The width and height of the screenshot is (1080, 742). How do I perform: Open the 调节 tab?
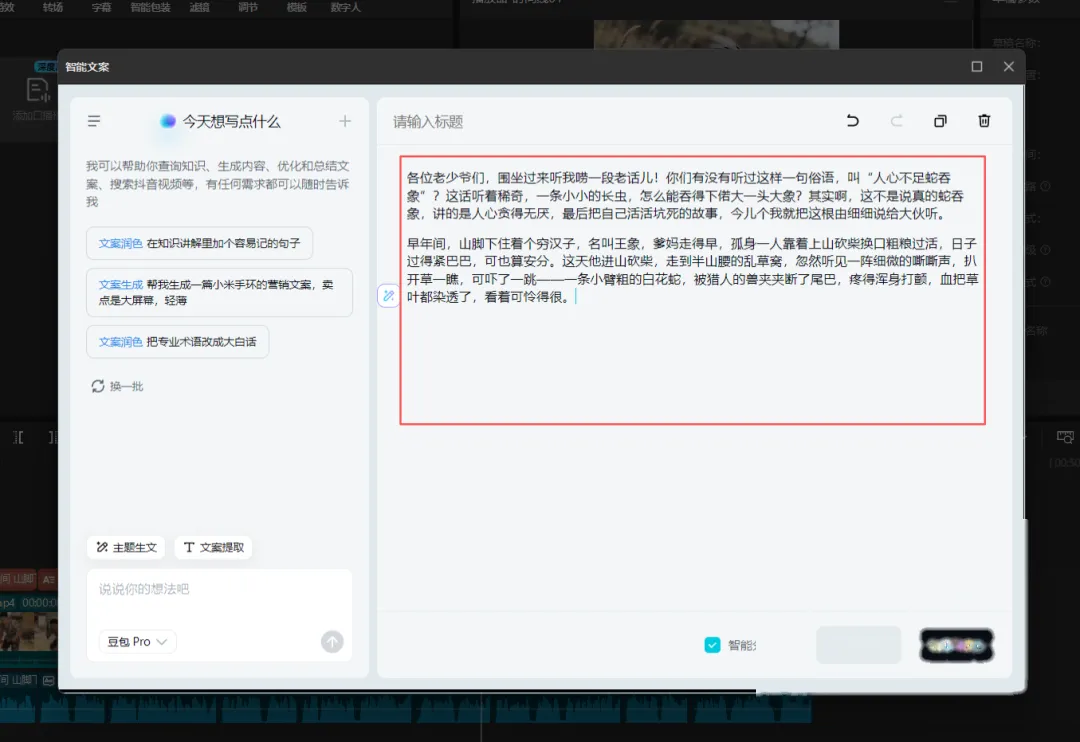pyautogui.click(x=248, y=8)
